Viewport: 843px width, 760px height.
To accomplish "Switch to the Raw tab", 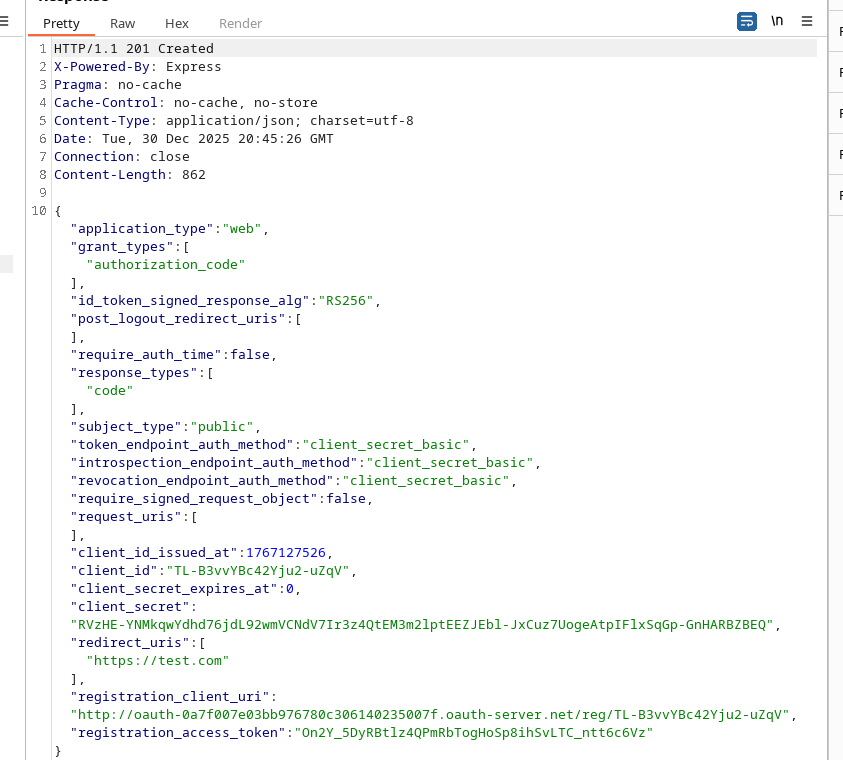I will pos(122,23).
